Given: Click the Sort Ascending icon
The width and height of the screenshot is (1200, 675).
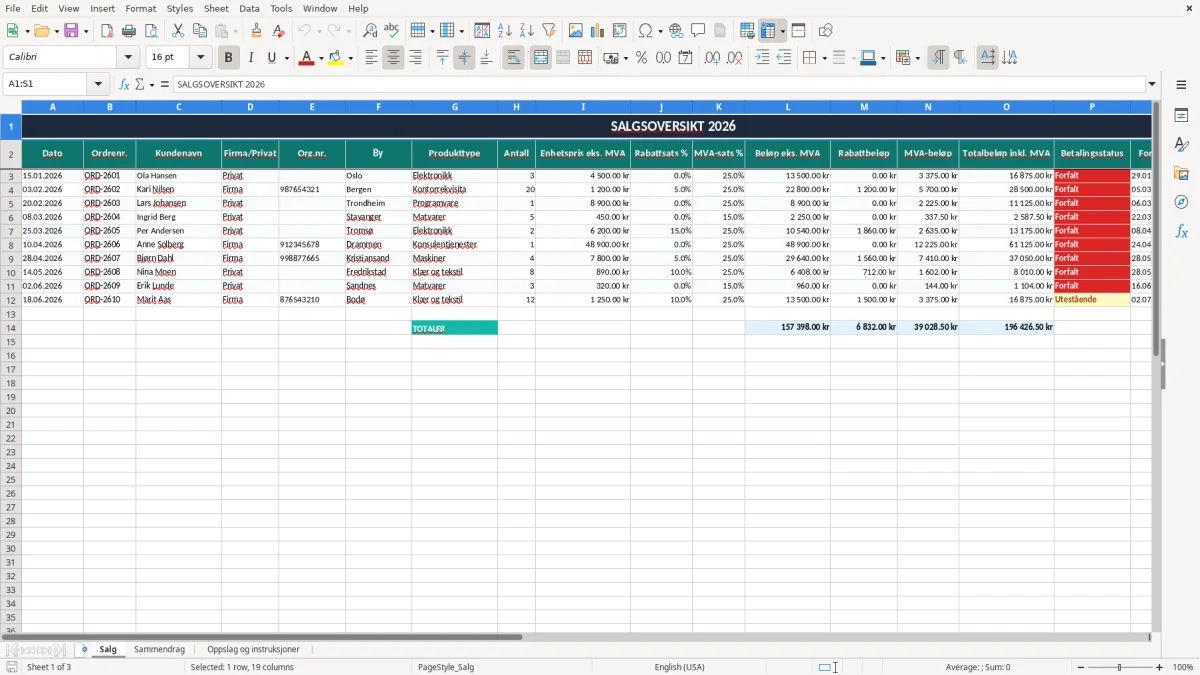Looking at the screenshot, I should point(505,31).
